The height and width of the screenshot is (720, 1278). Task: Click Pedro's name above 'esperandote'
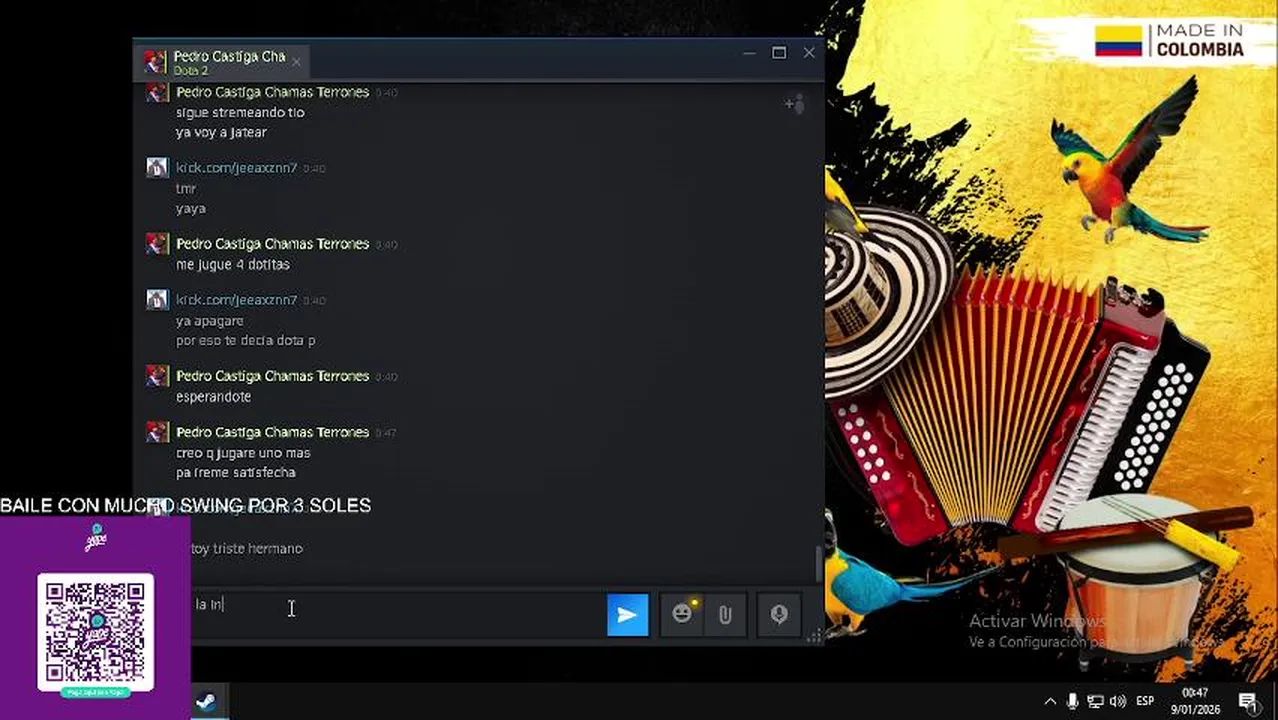pos(272,376)
